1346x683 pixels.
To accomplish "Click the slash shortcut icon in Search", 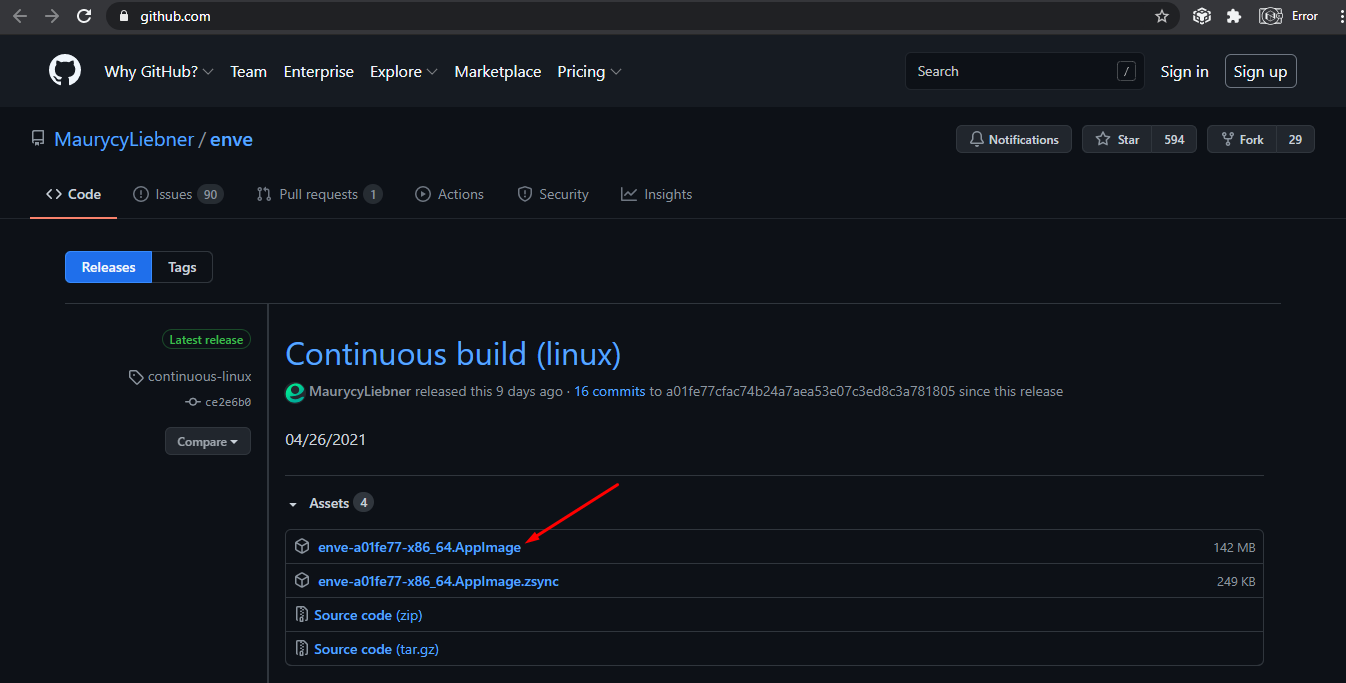I will [x=1126, y=71].
